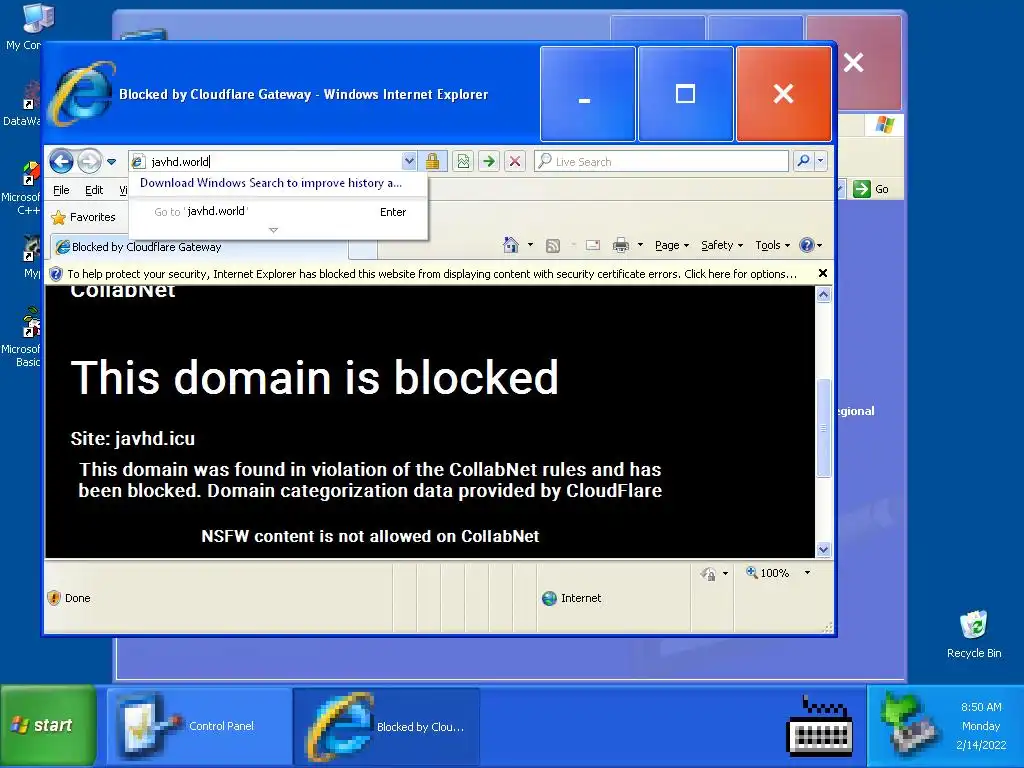Click the page scrollbar up arrow

pyautogui.click(x=824, y=295)
